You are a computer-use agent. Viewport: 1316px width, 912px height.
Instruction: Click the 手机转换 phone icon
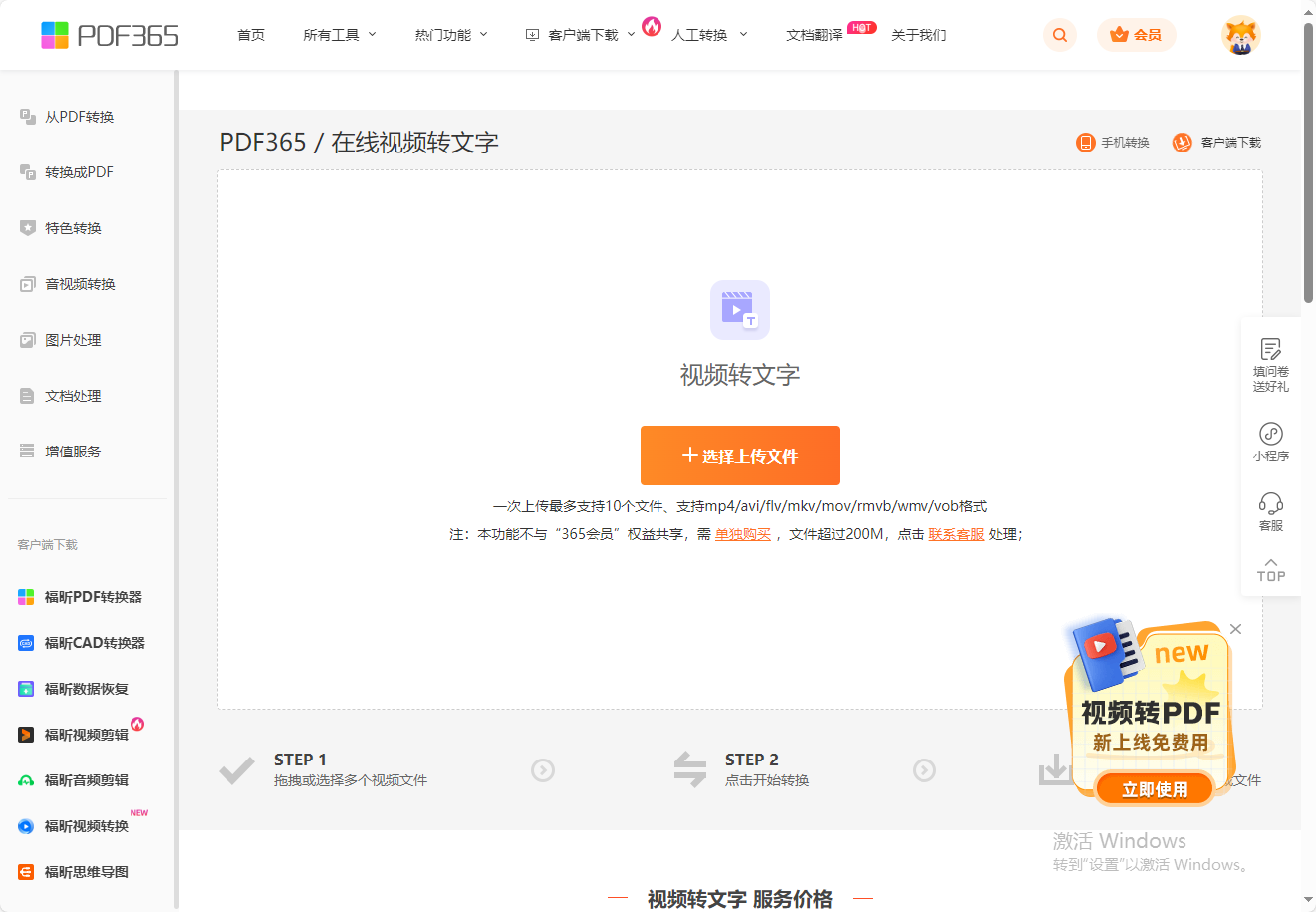point(1085,143)
